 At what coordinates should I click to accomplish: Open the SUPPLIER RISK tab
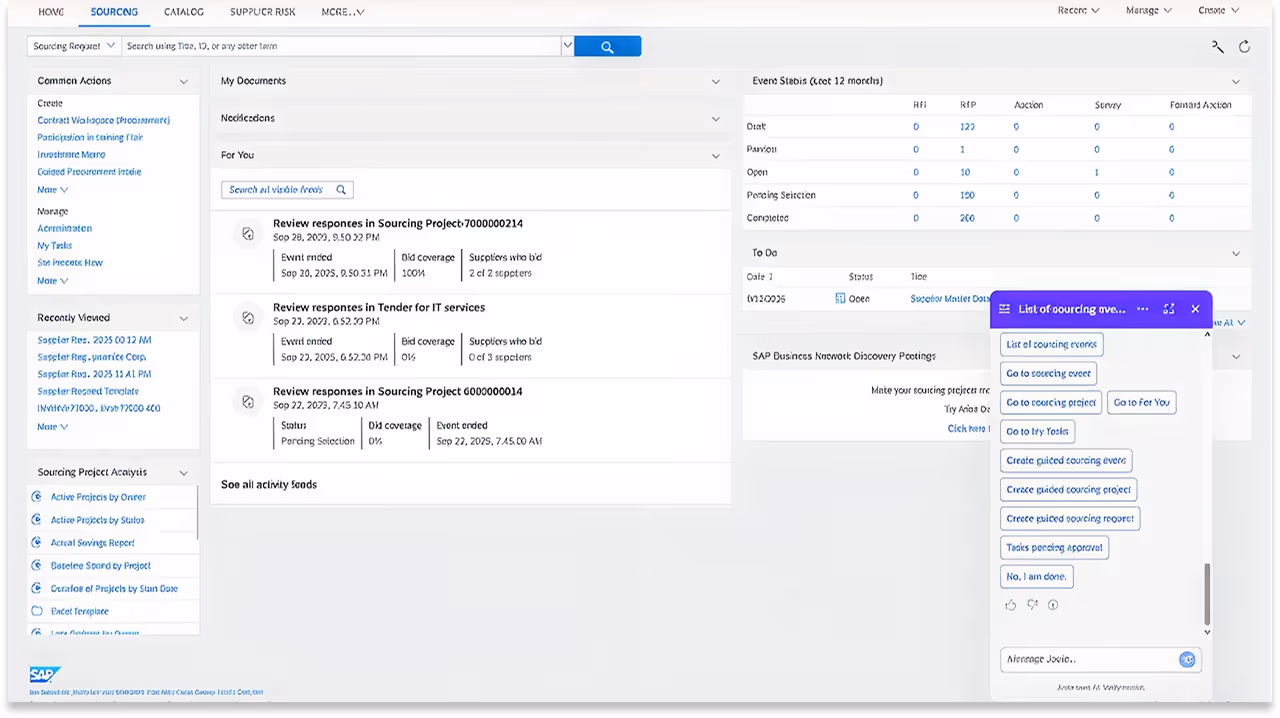[262, 12]
